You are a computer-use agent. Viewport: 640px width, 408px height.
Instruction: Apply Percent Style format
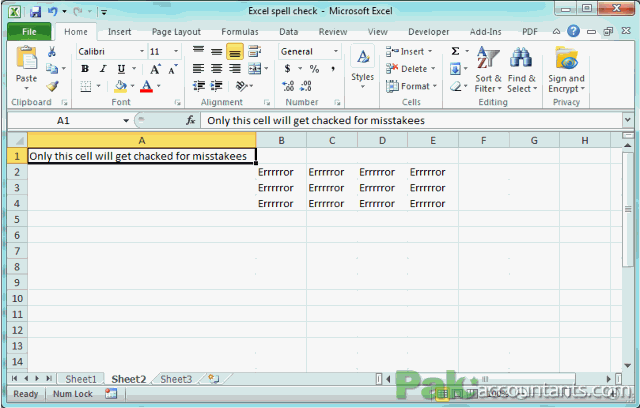[314, 69]
